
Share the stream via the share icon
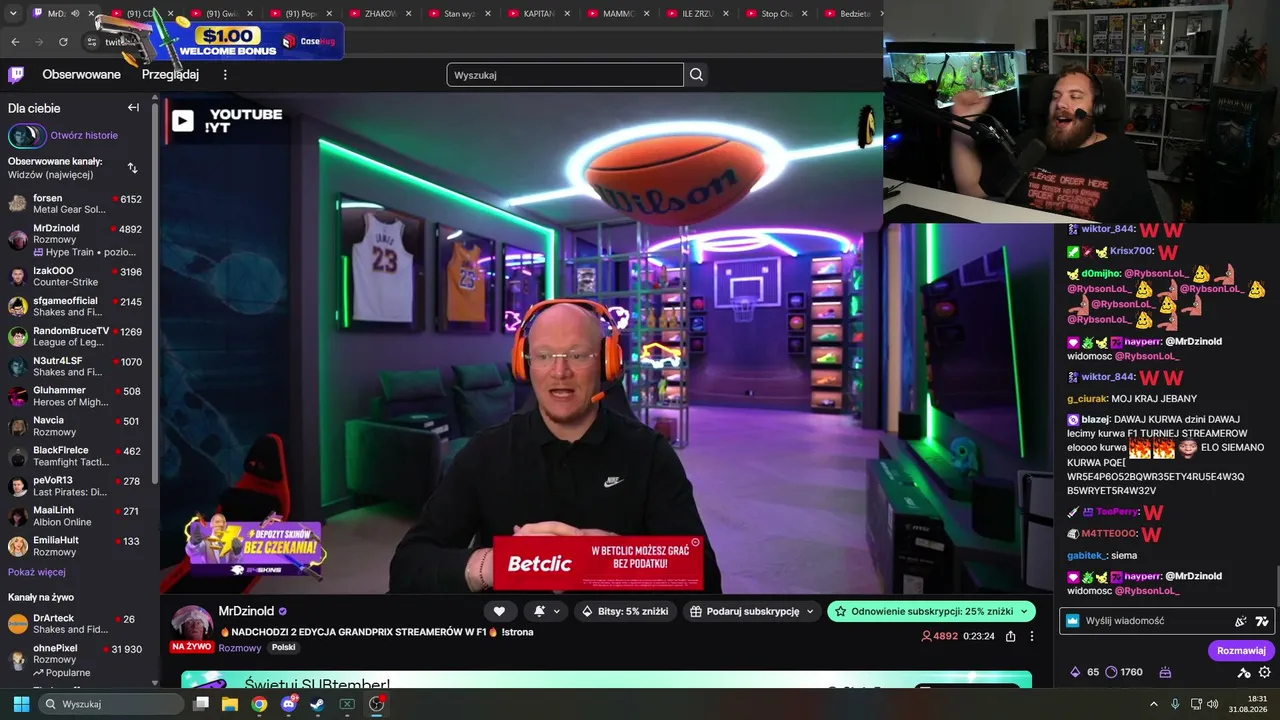[x=1011, y=636]
